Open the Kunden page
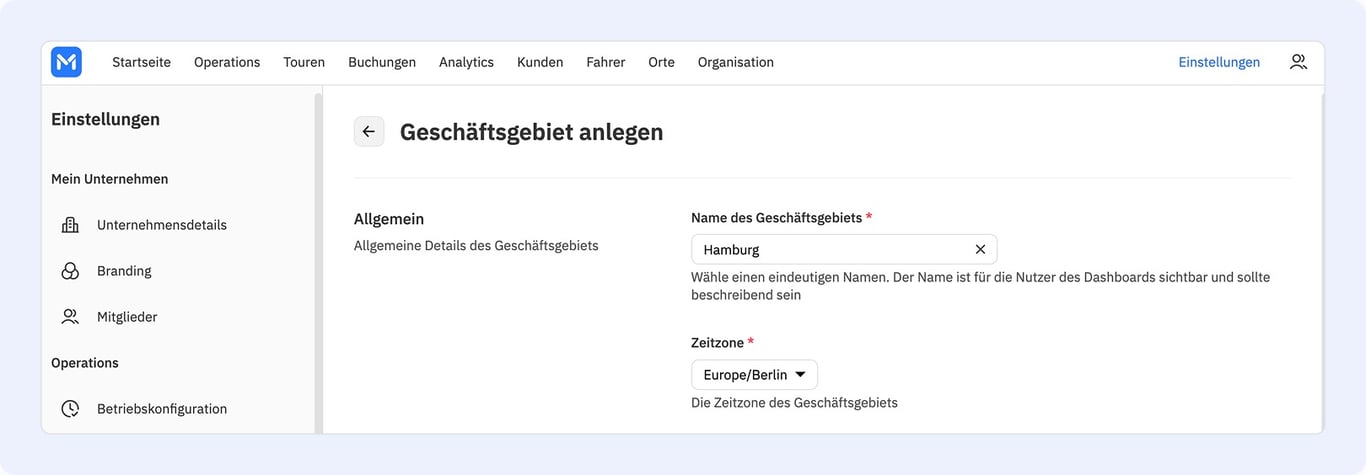The image size is (1366, 475). pyautogui.click(x=540, y=62)
